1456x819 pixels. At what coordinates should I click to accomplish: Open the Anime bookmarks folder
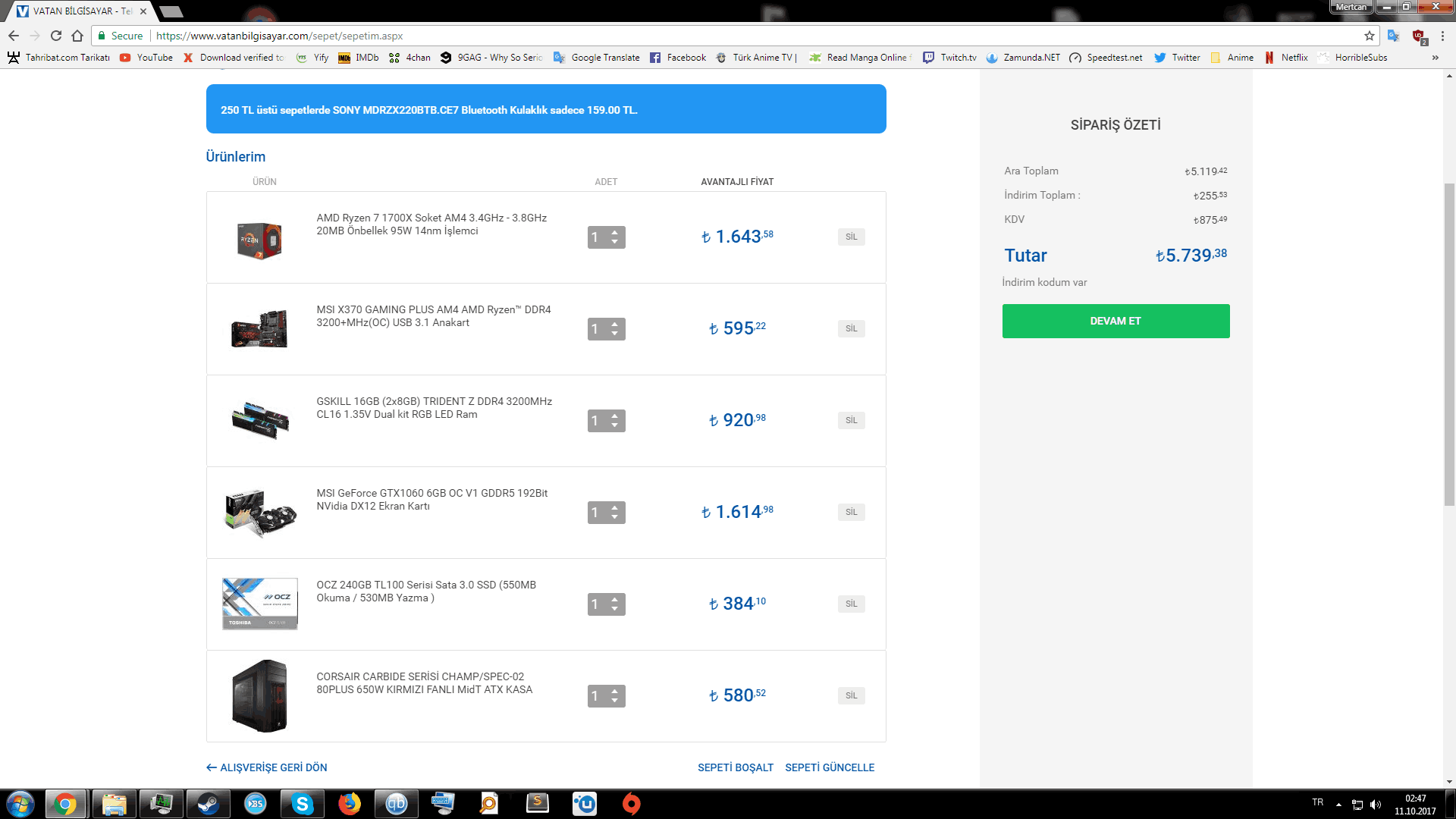1232,58
